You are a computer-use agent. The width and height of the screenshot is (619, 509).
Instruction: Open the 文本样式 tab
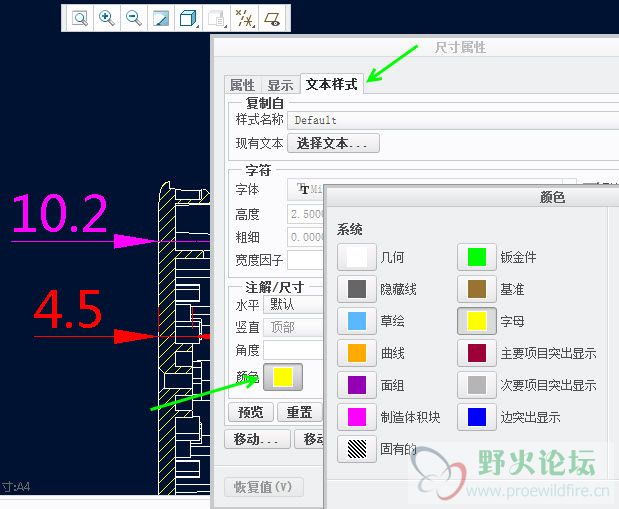coord(332,84)
